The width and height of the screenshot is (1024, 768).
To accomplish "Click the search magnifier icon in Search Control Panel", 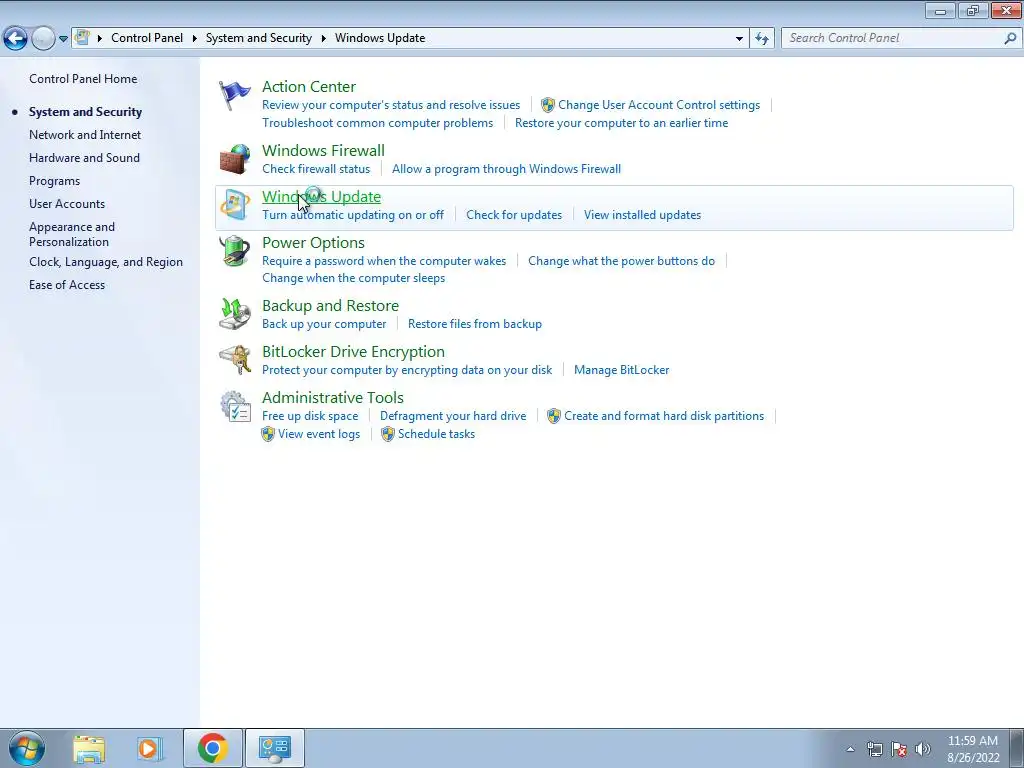I will pyautogui.click(x=1010, y=39).
